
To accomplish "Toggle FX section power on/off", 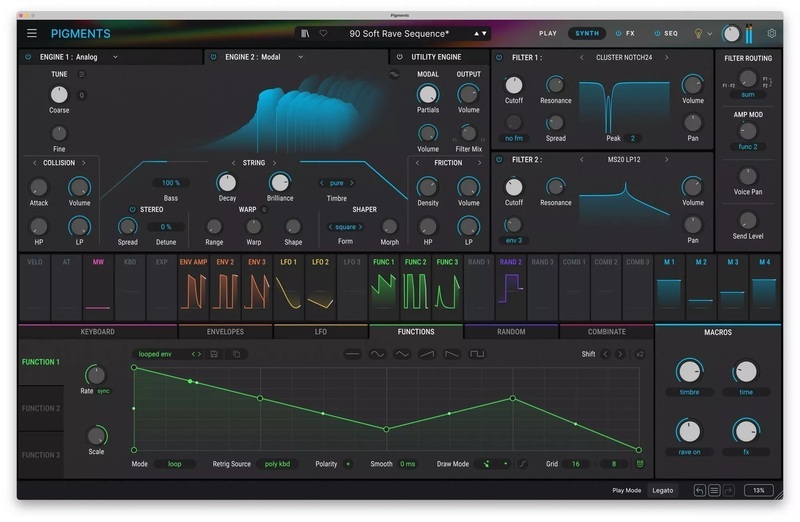I will tap(618, 33).
